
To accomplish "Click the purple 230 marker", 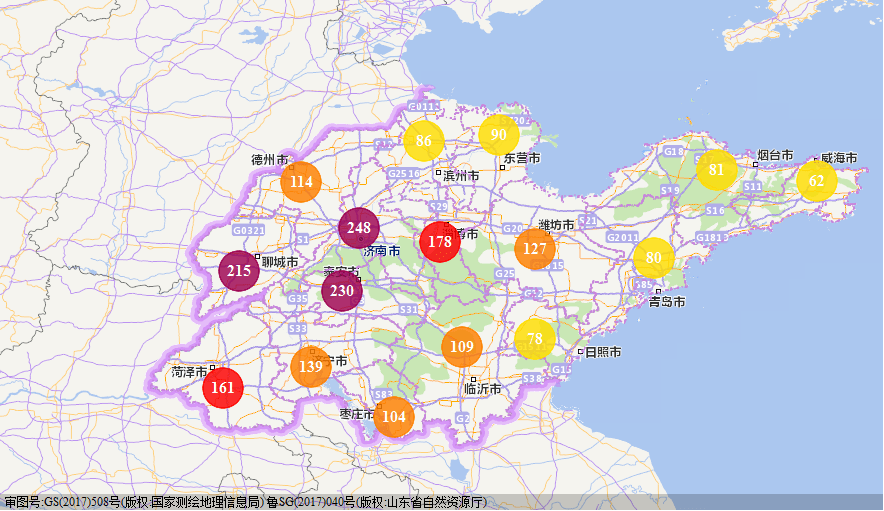I will point(342,292).
